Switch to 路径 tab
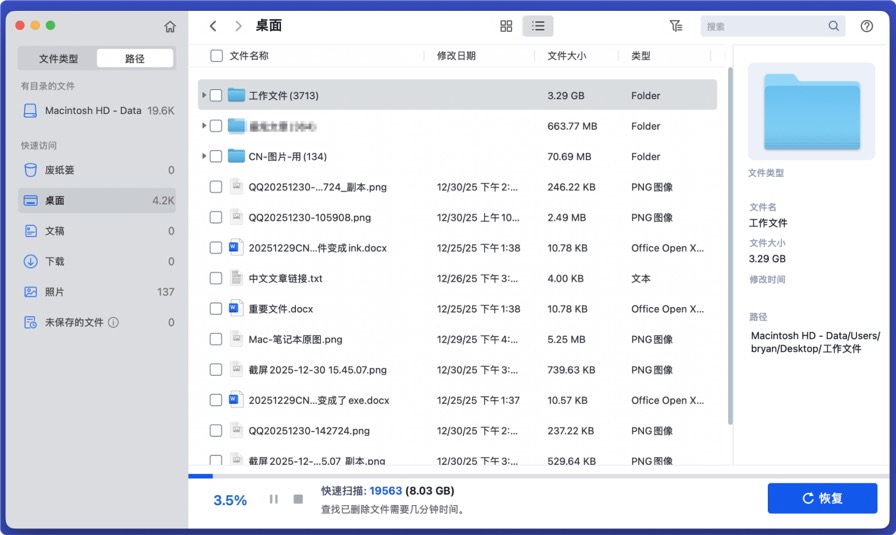 [135, 58]
